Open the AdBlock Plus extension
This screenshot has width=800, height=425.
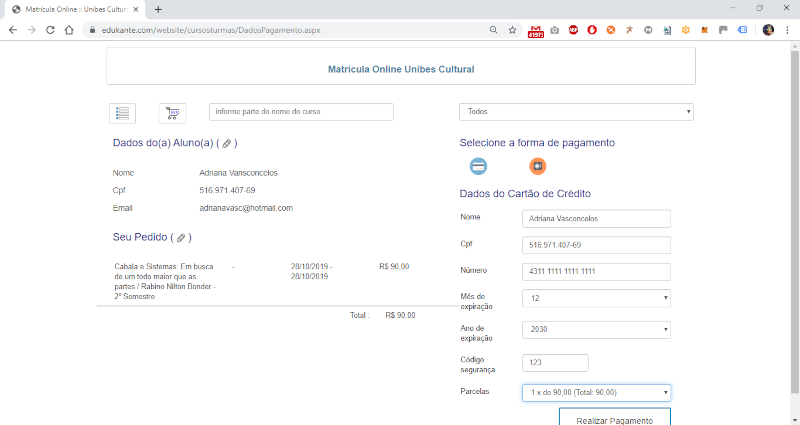[573, 30]
